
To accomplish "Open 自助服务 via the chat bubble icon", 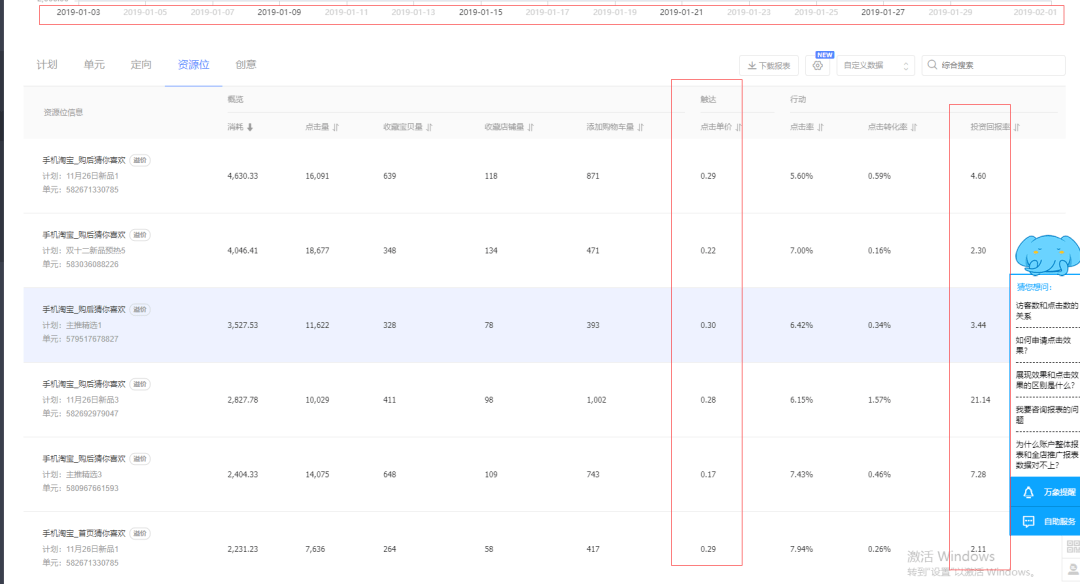I will [1029, 521].
